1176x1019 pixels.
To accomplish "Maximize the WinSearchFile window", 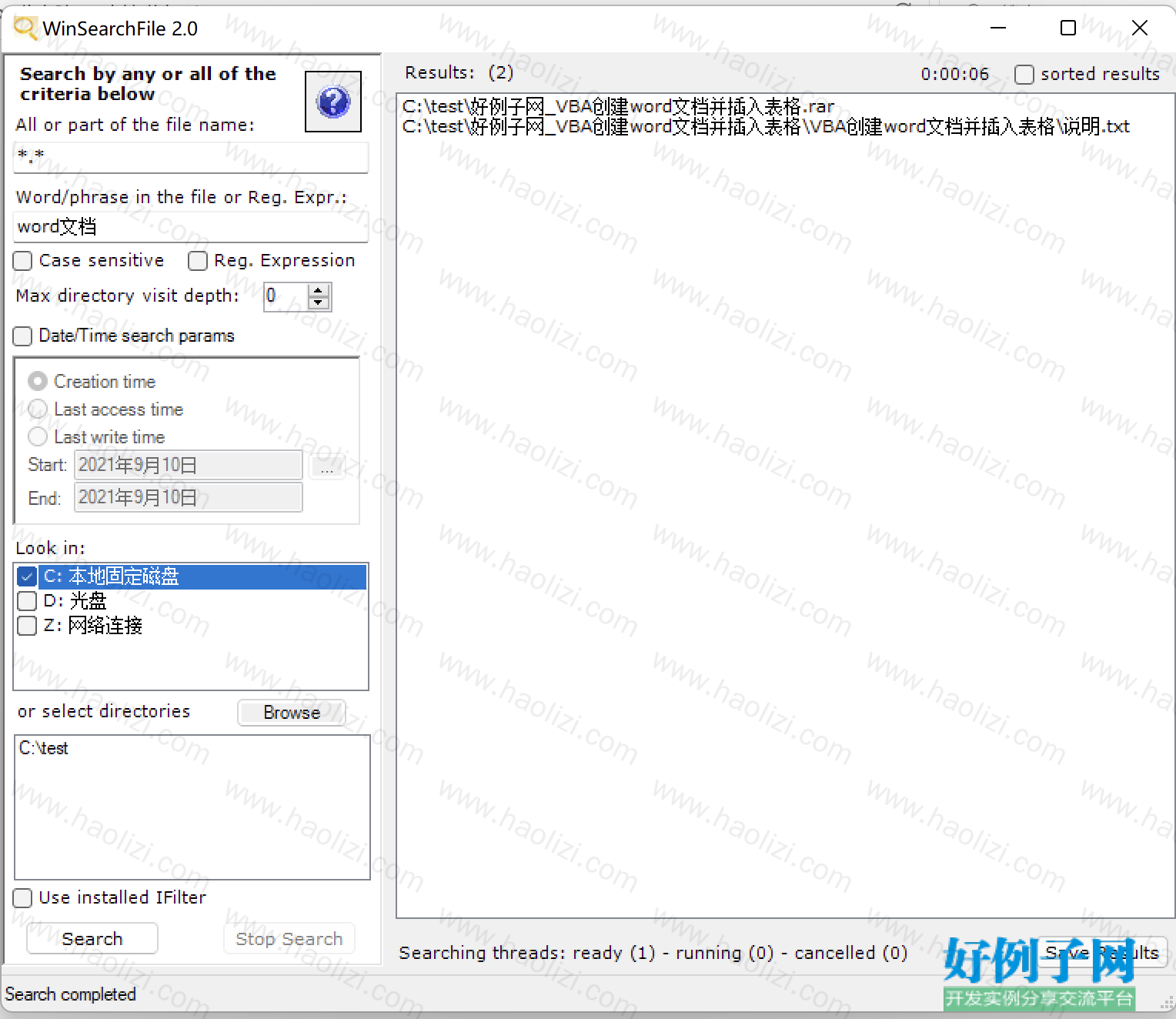I will (x=1068, y=28).
